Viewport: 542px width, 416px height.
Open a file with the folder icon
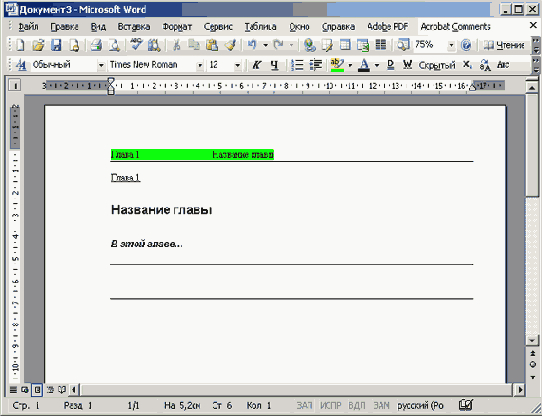[x=38, y=45]
